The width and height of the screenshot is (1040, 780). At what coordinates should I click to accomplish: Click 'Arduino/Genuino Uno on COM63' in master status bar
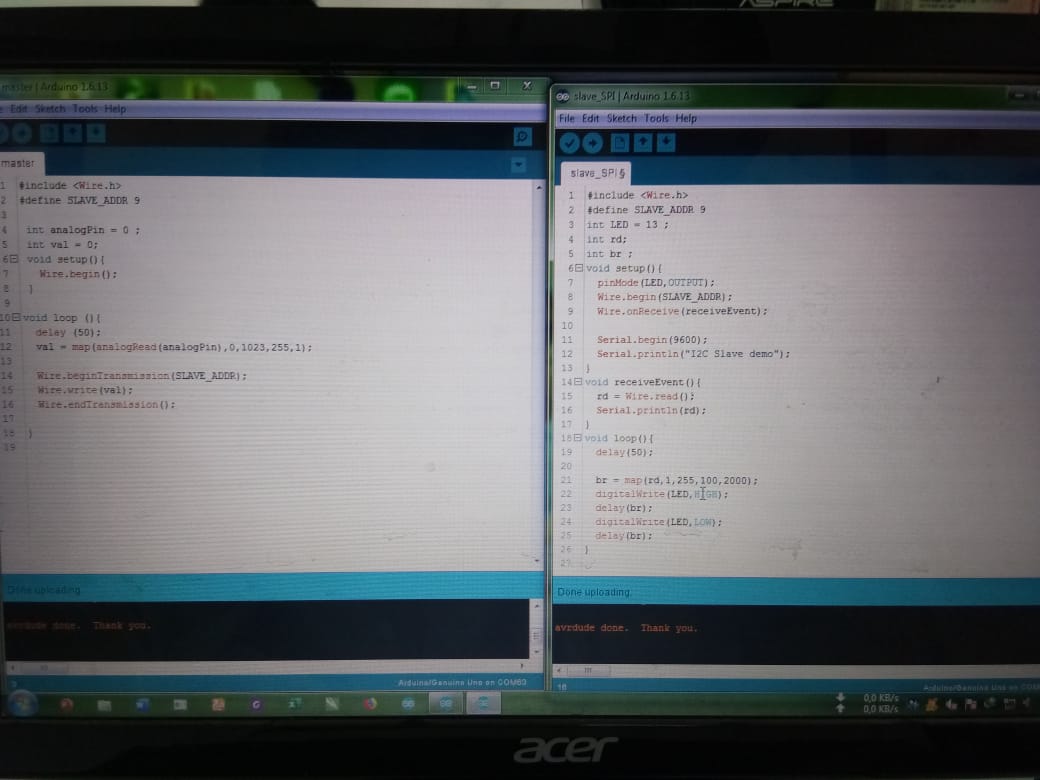462,682
